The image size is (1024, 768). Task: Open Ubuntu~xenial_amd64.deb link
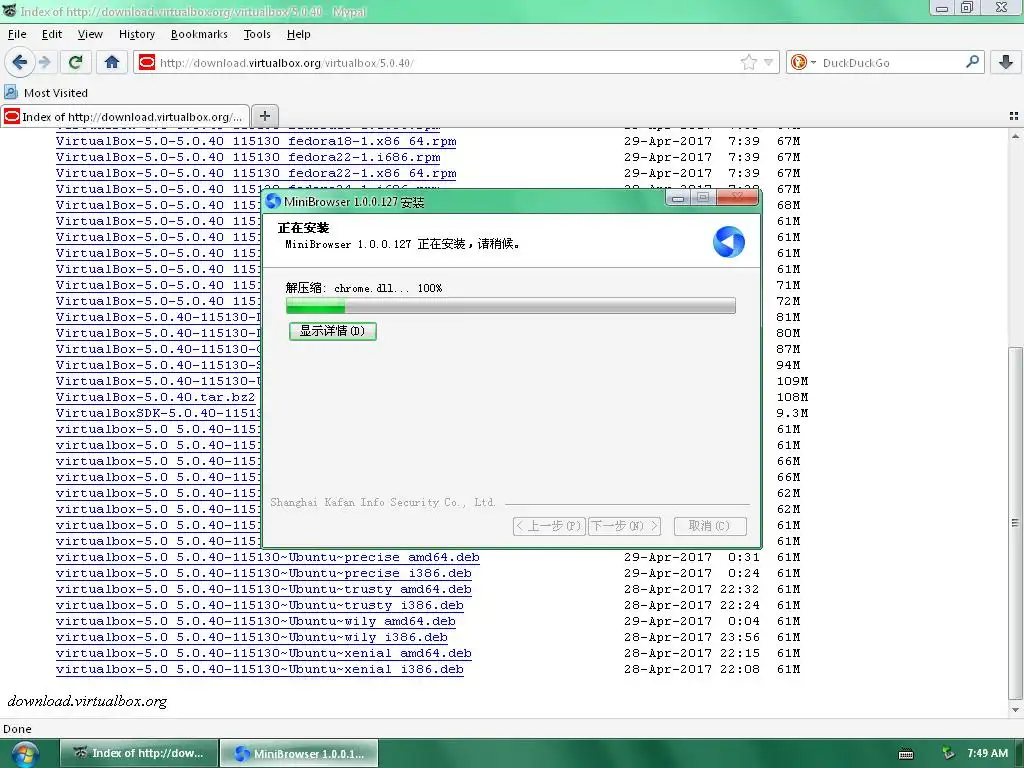(x=264, y=653)
